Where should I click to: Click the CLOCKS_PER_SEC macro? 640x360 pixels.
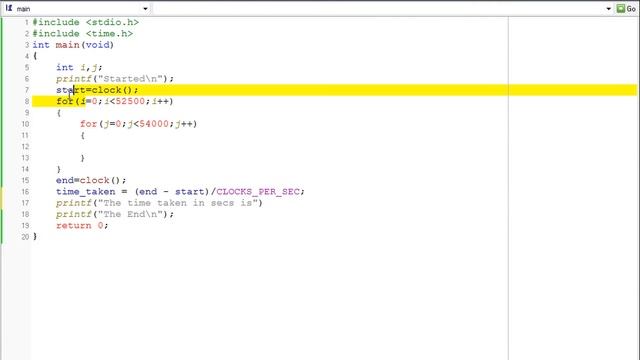258,191
